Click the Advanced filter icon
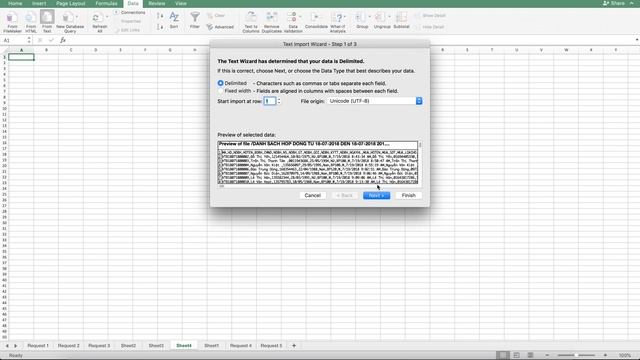This screenshot has height=360, width=640. (x=220, y=27)
